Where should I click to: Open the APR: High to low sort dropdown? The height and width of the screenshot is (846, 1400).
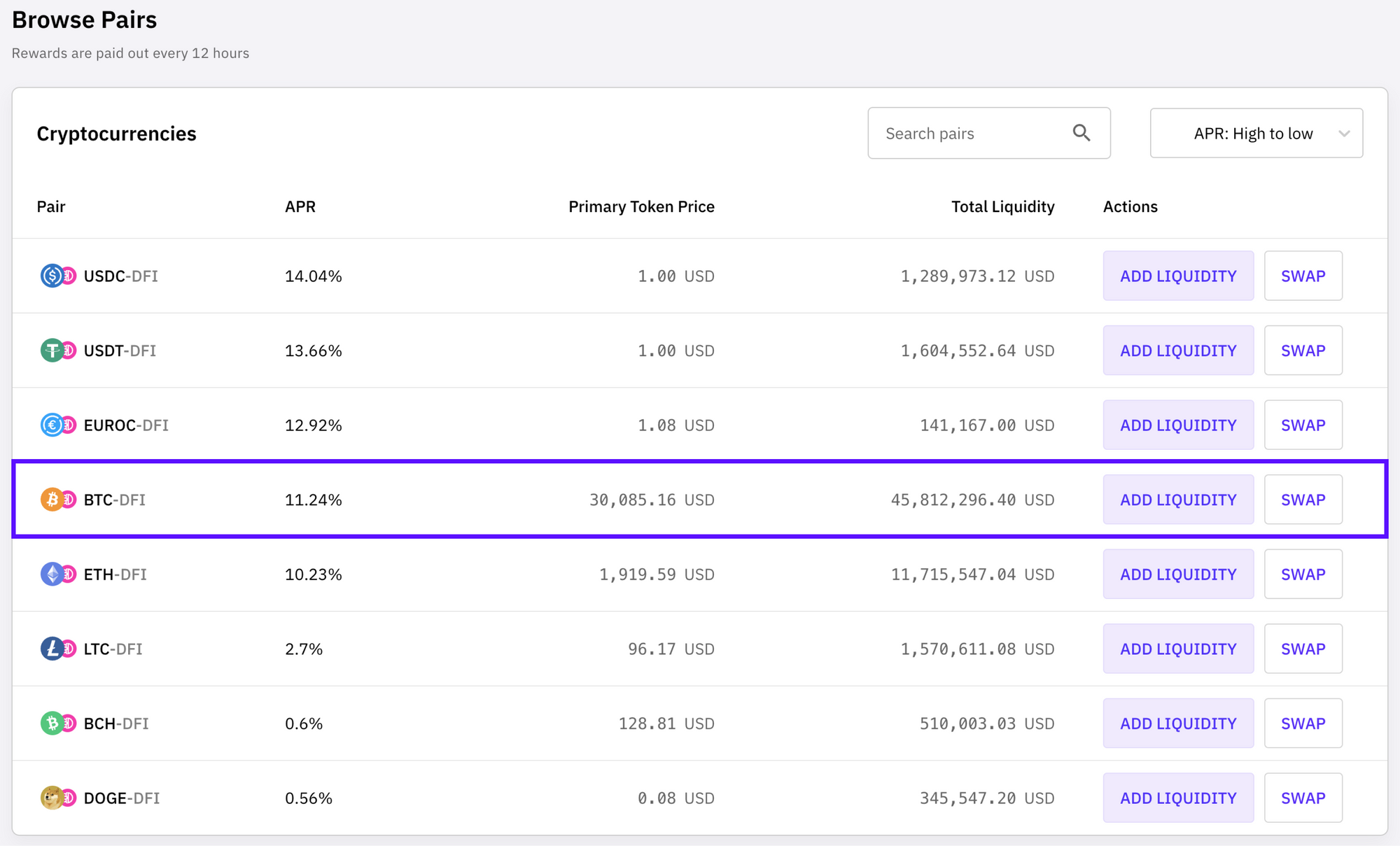pos(1252,133)
